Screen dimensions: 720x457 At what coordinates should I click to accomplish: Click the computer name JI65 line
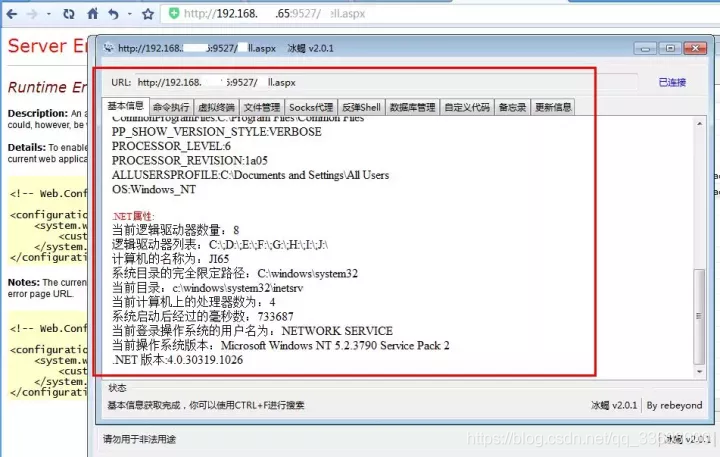(170, 259)
